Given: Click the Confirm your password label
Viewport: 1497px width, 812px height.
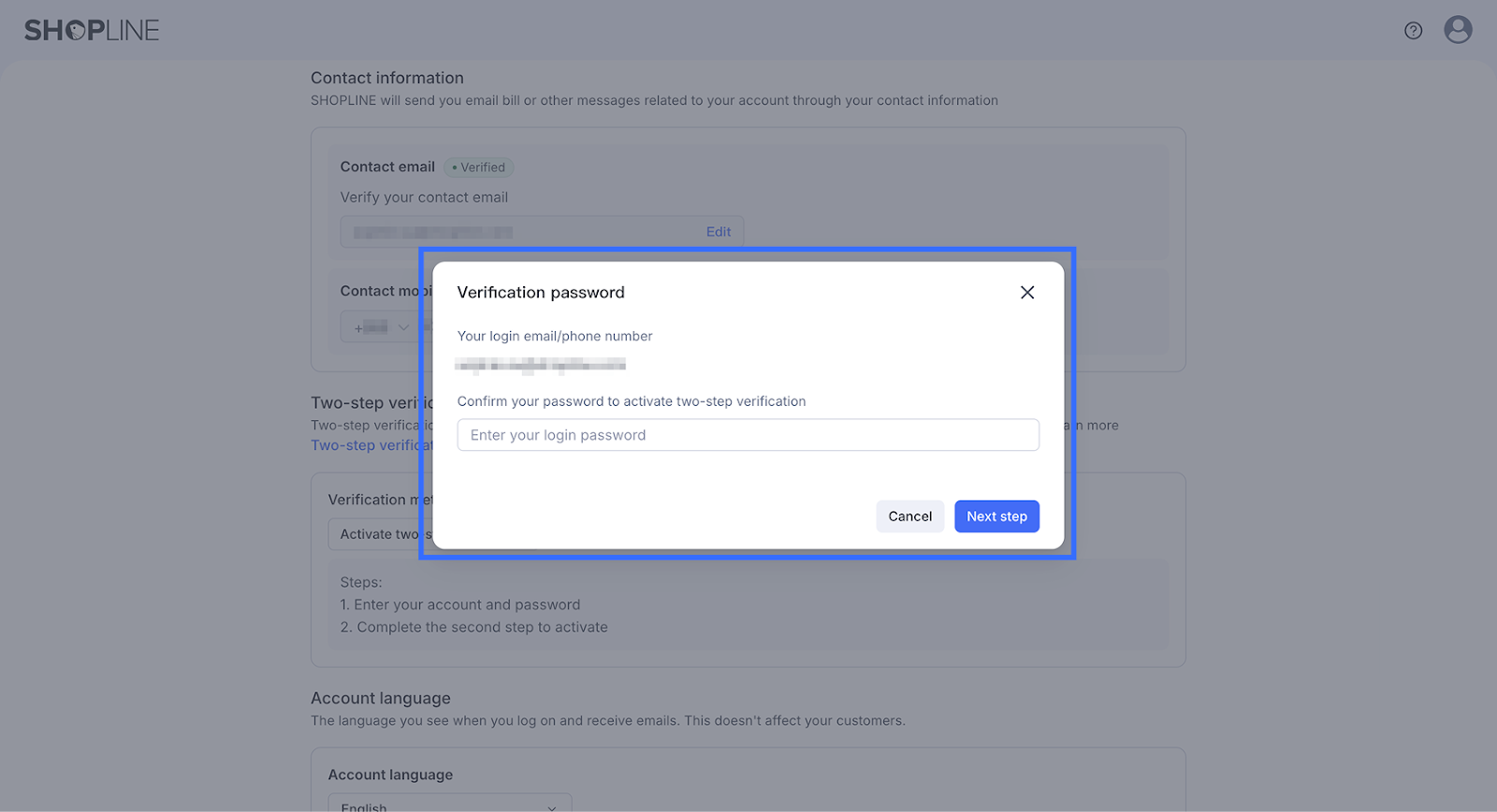Looking at the screenshot, I should tap(632, 401).
